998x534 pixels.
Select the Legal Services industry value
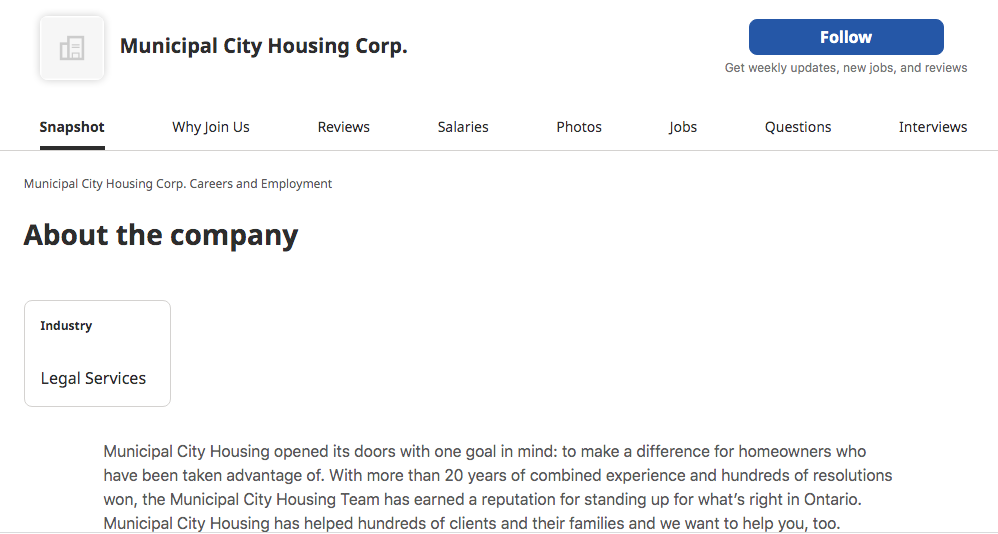(x=93, y=378)
